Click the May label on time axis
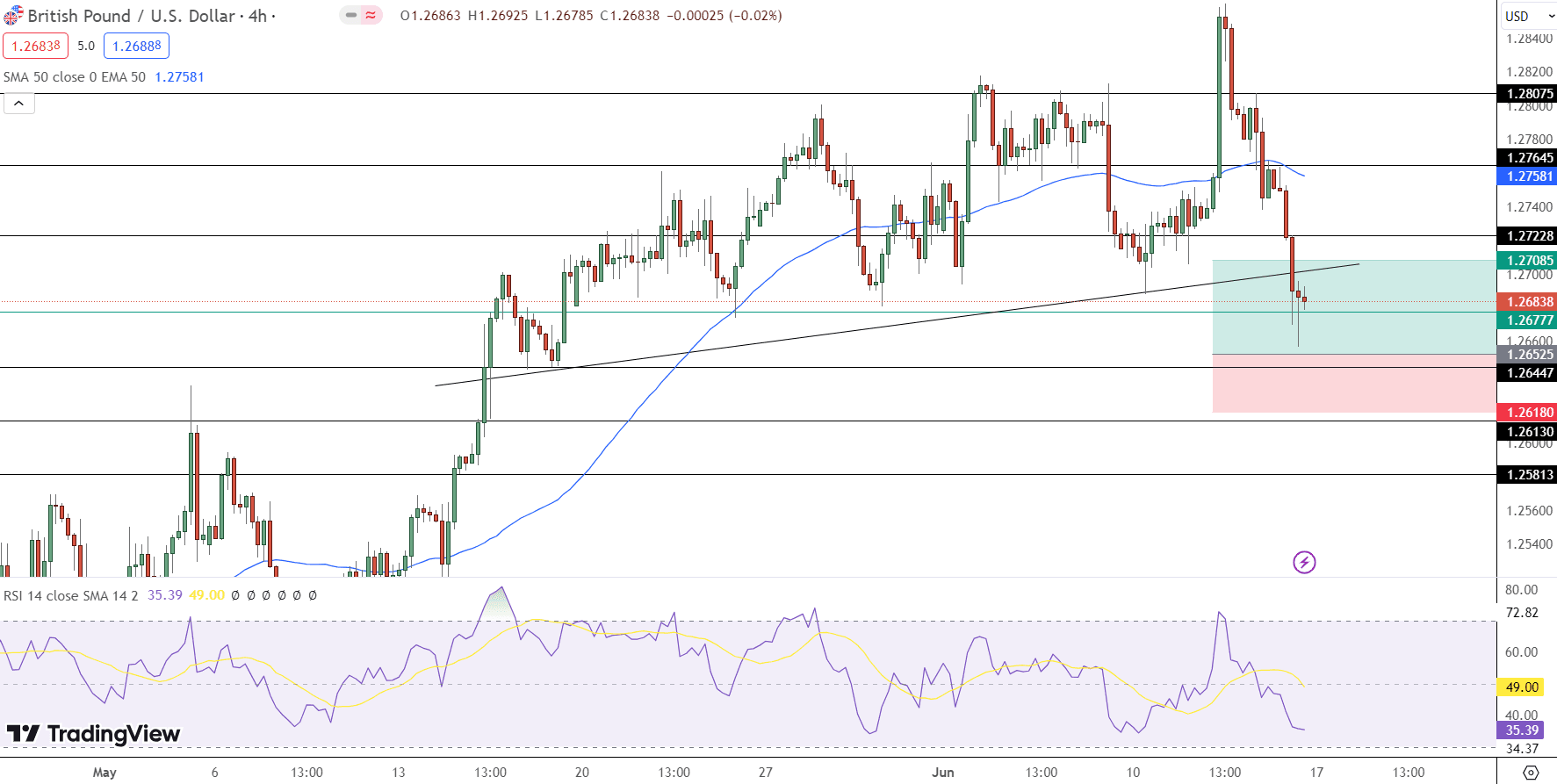 coord(105,773)
